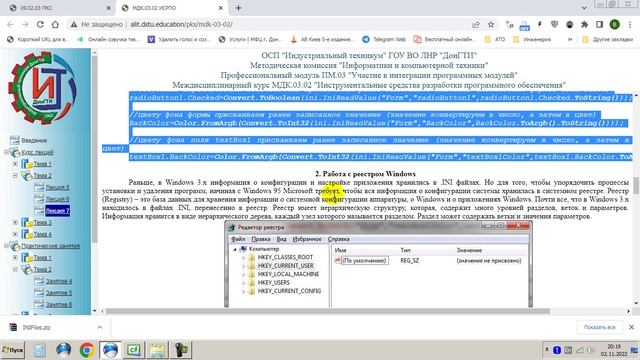
Task: Open Файл menu in registry editor image
Action: point(238,239)
